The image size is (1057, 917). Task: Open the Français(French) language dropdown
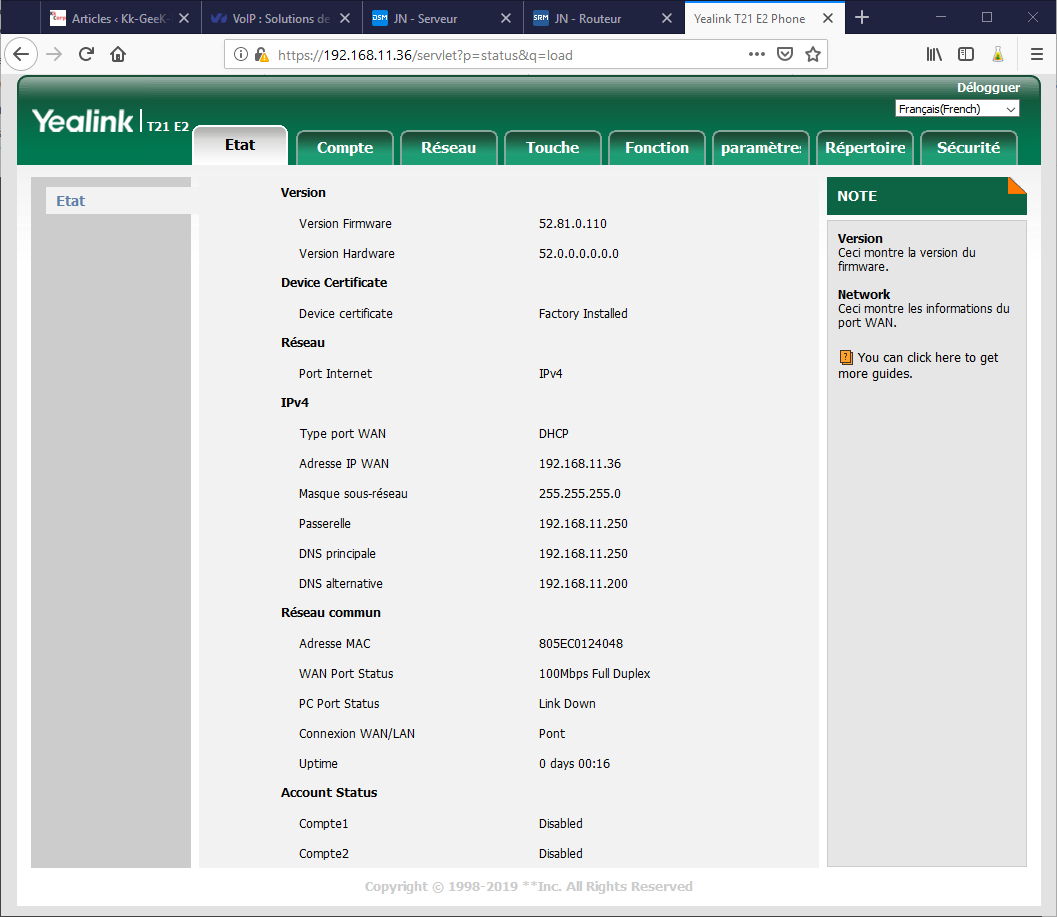[x=957, y=109]
